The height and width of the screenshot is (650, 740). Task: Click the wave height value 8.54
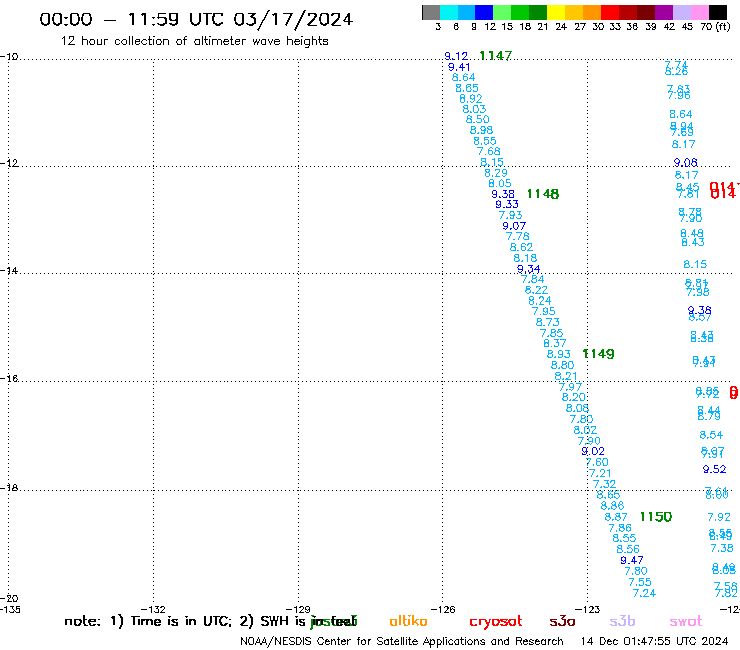(711, 435)
